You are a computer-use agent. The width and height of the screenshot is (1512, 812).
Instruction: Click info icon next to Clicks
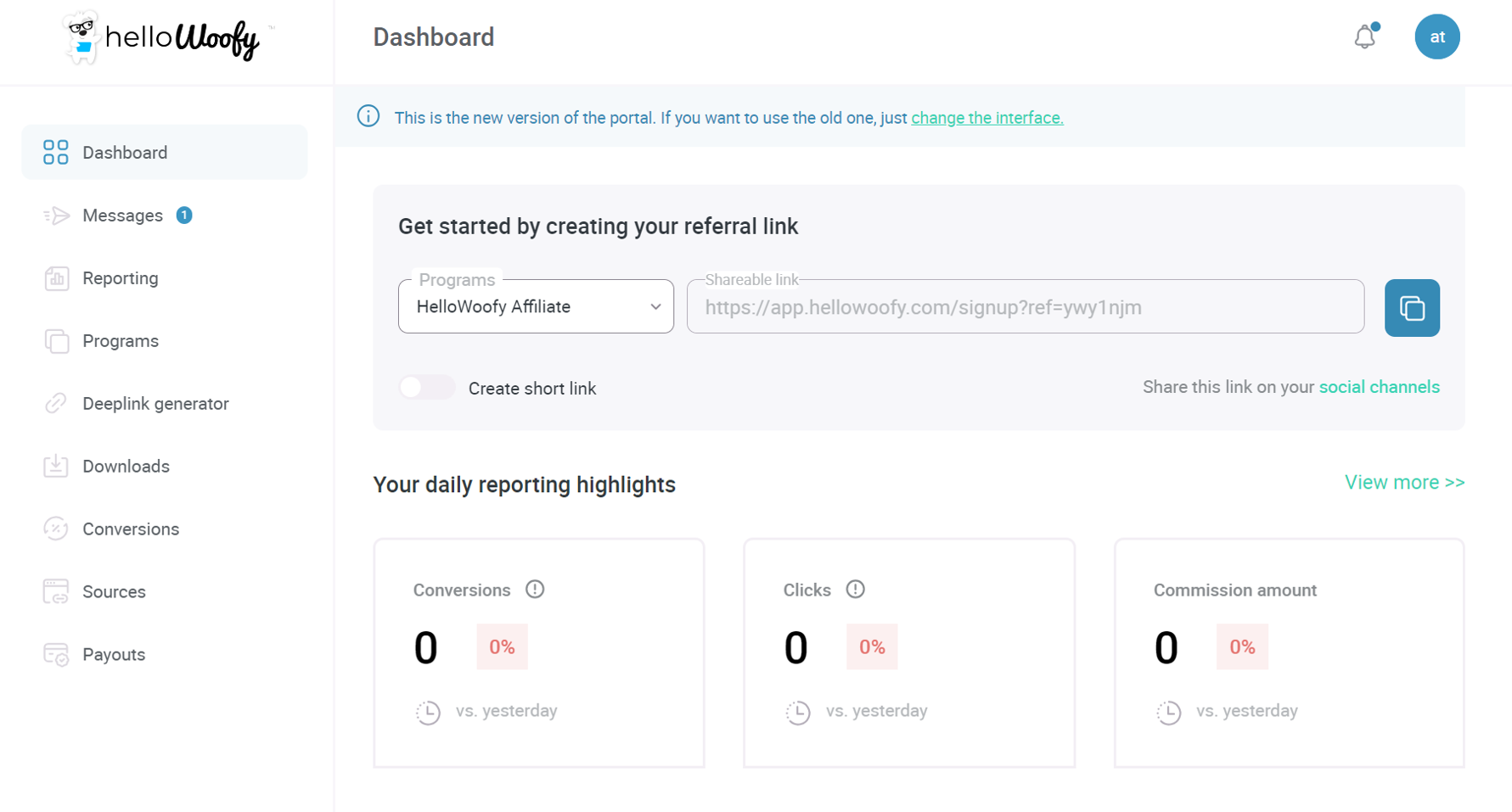[x=856, y=589]
